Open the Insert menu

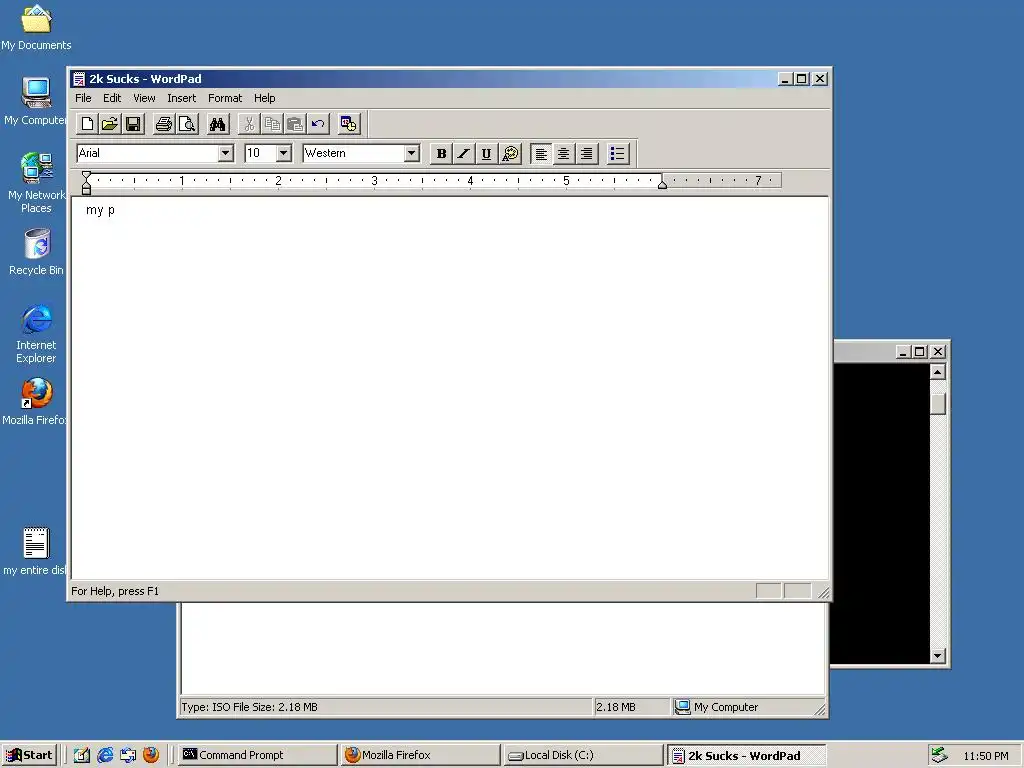pyautogui.click(x=182, y=98)
